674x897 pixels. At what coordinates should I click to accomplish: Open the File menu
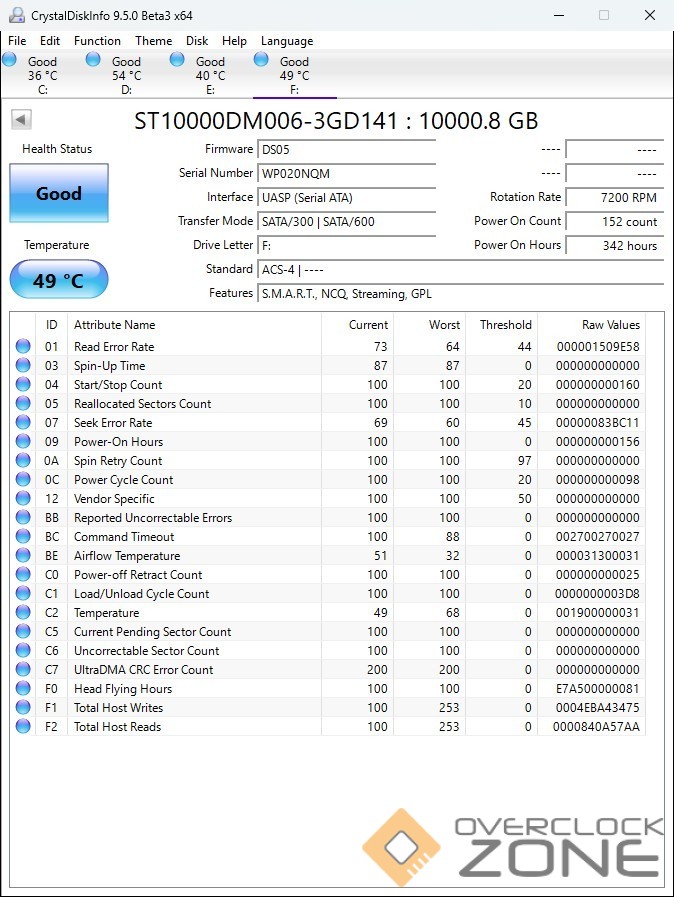pos(17,41)
